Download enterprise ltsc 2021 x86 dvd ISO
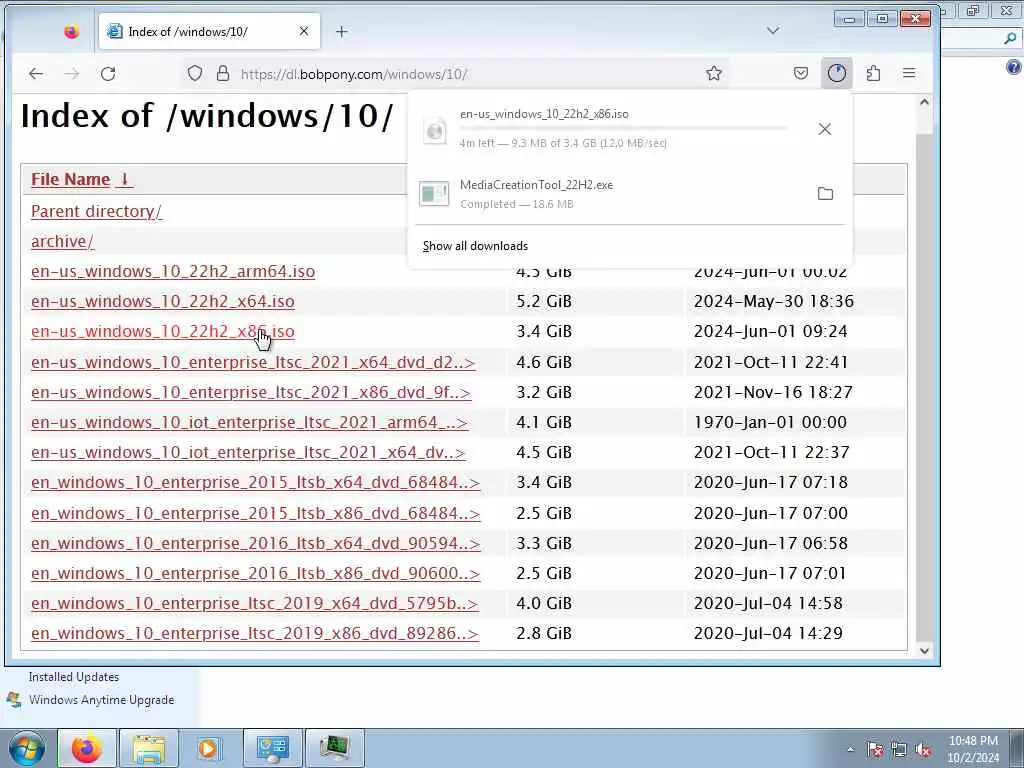 (x=251, y=392)
